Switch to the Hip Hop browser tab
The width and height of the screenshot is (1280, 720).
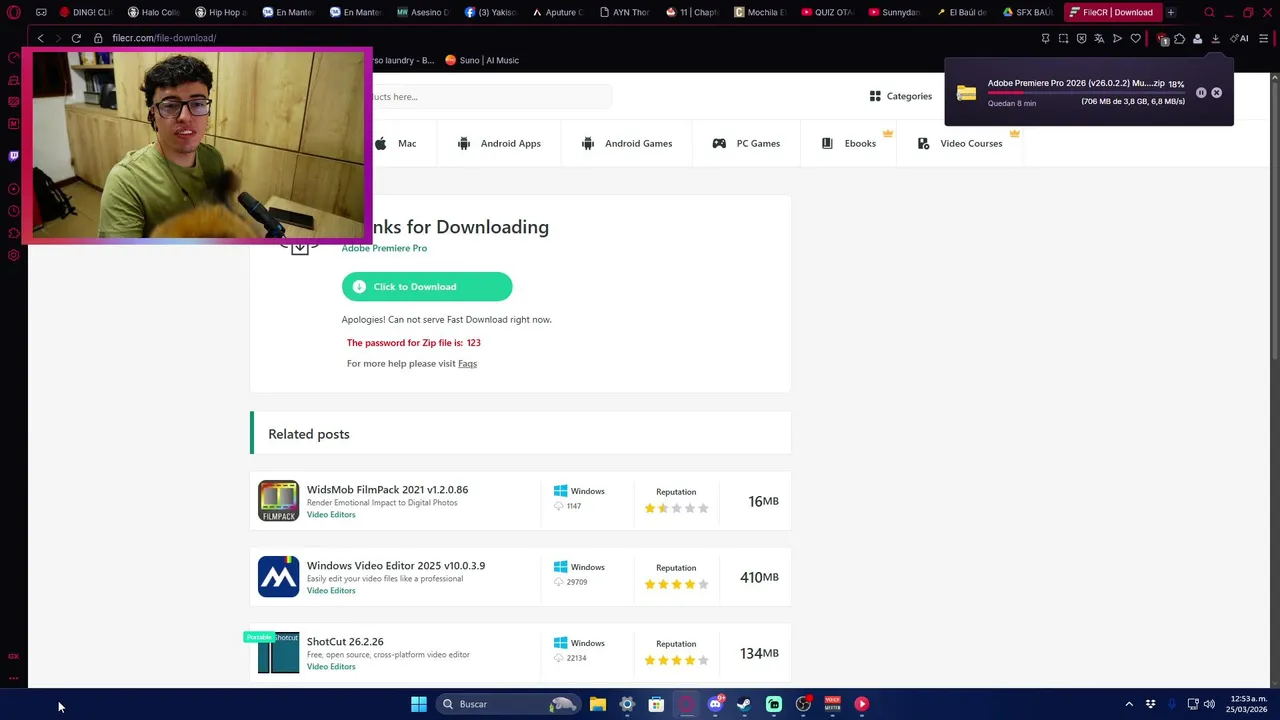pos(221,12)
